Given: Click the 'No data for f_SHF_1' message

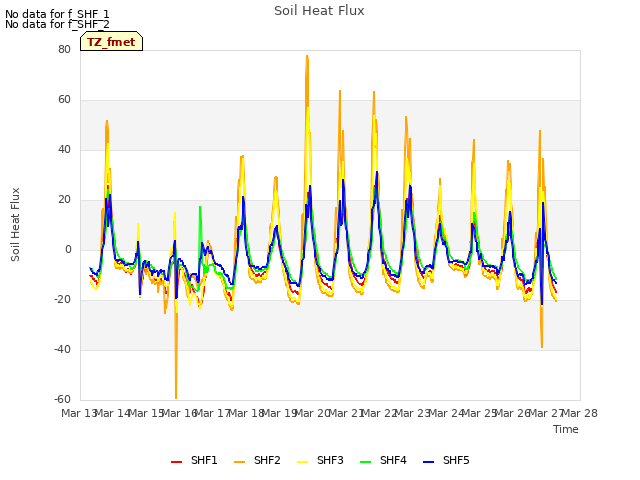Looking at the screenshot, I should point(57,14).
